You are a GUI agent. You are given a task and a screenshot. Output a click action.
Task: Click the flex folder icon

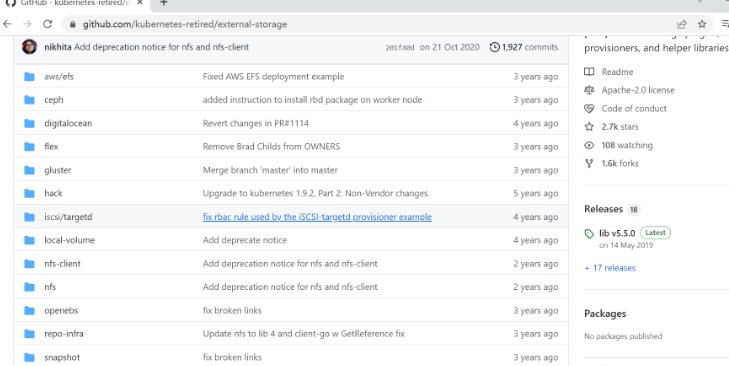(29, 146)
